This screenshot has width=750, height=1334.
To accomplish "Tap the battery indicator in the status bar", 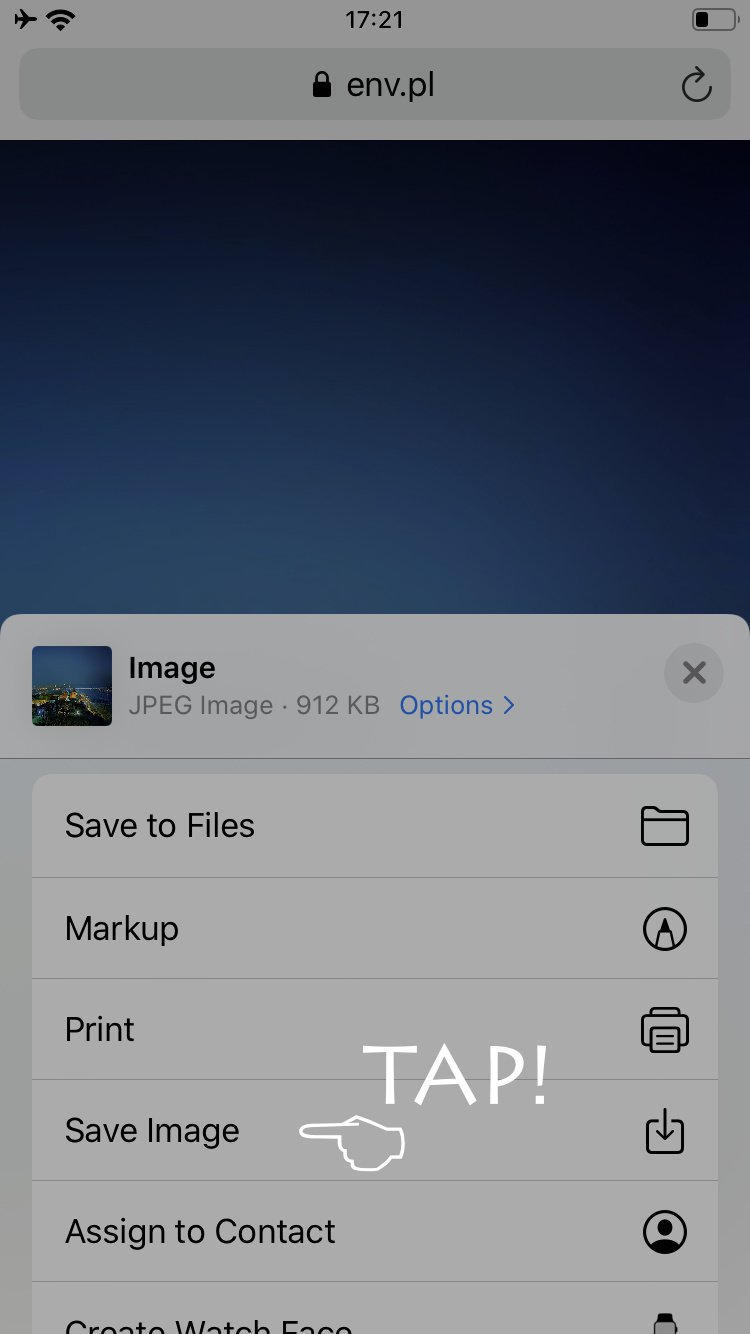I will [712, 19].
